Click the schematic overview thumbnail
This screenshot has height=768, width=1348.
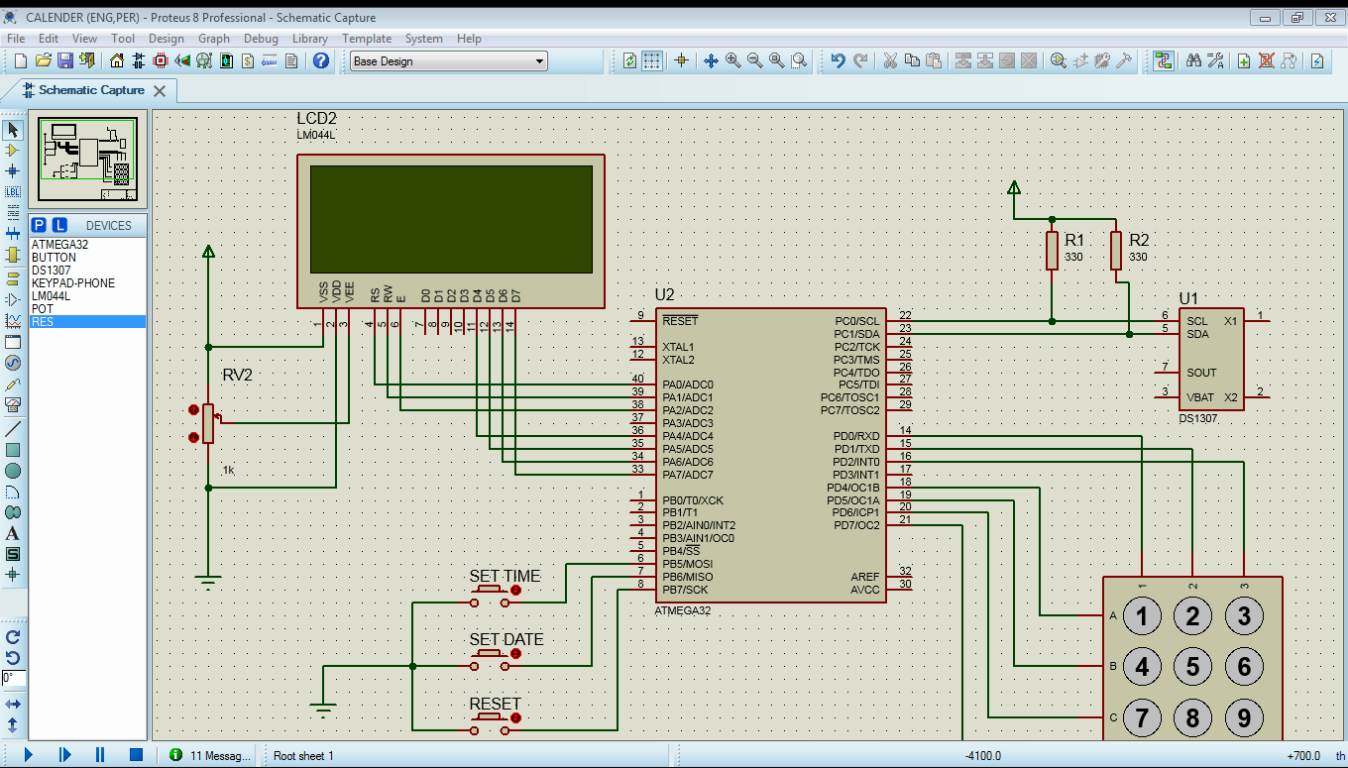[87, 160]
